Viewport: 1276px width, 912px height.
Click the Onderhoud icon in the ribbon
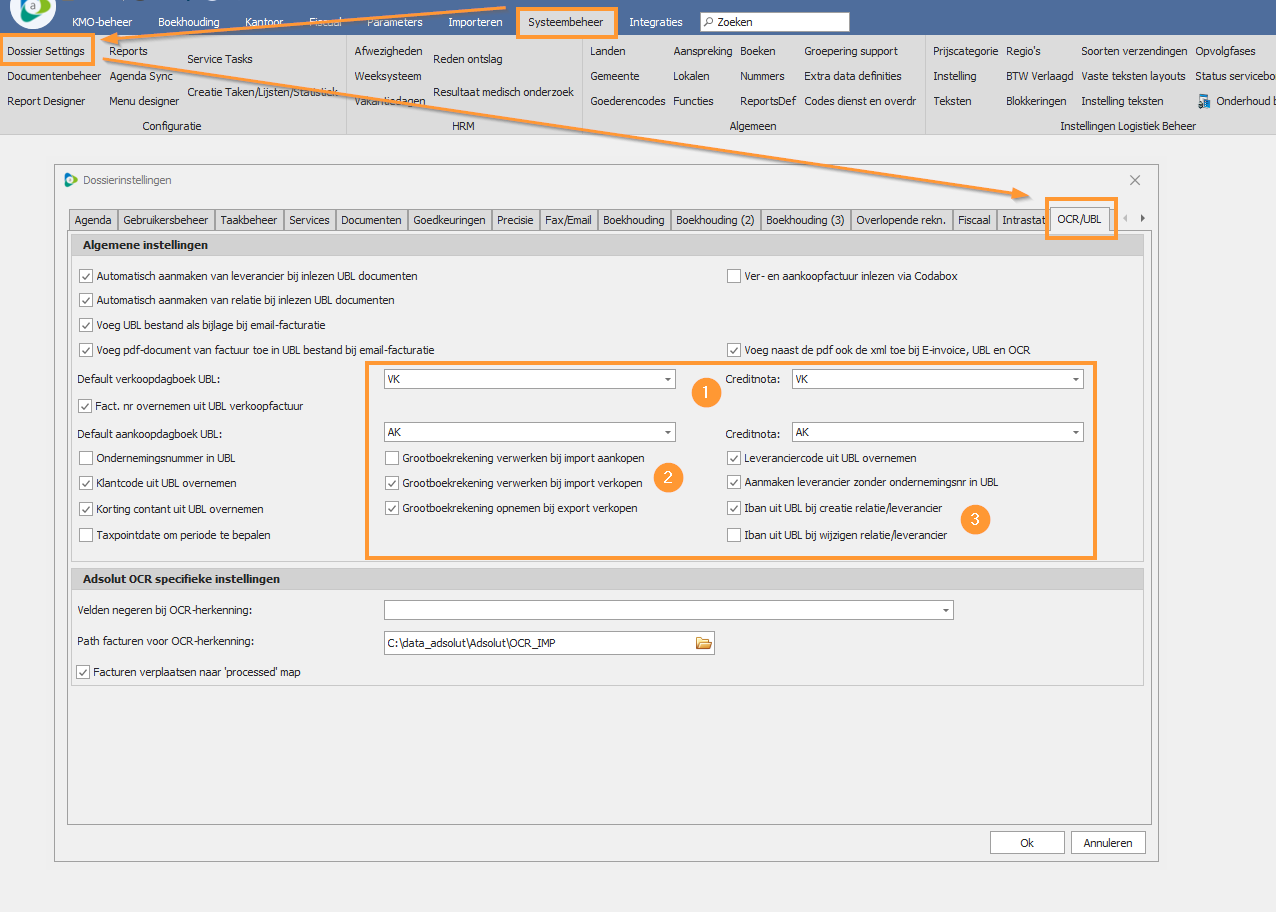[1204, 101]
